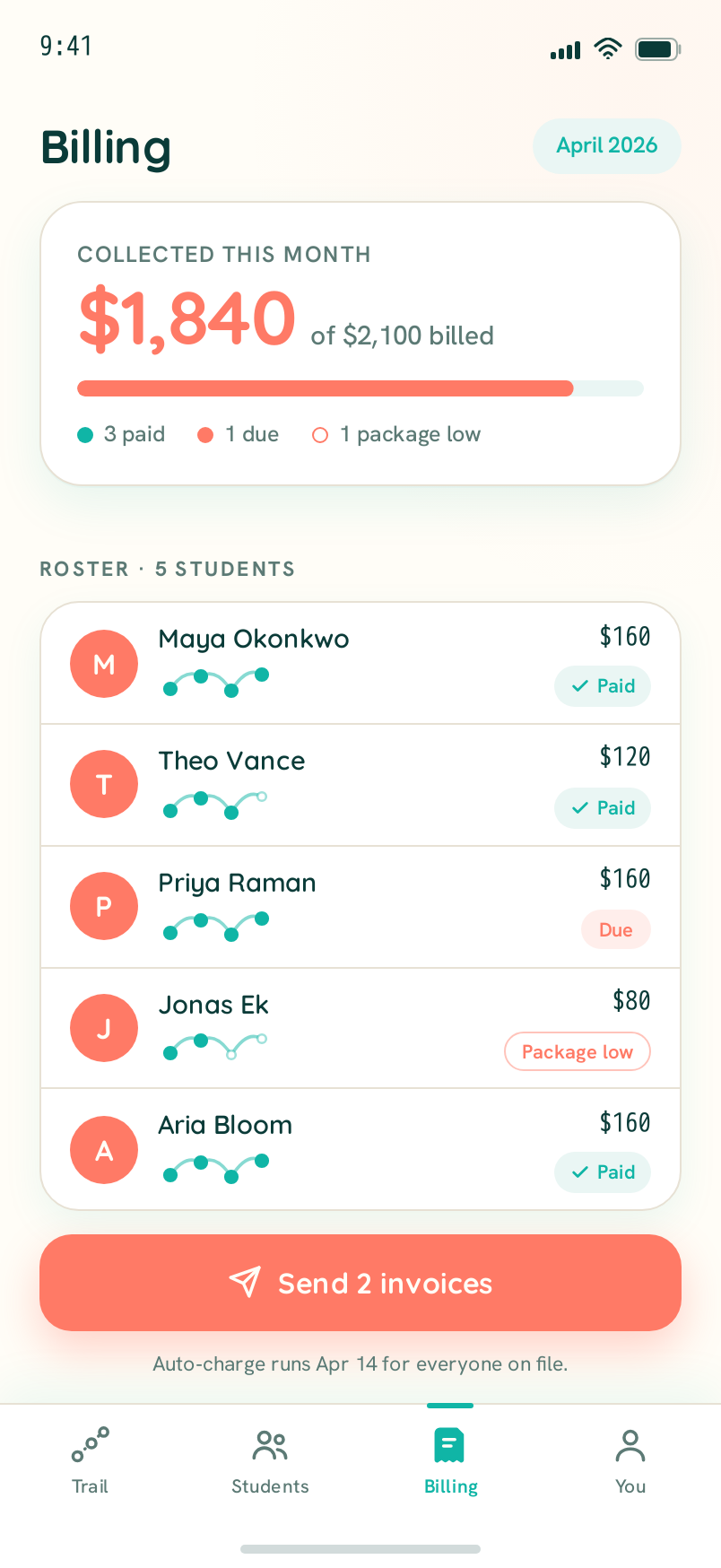Tap Aria Bloom's Paid status badge

(x=603, y=1172)
